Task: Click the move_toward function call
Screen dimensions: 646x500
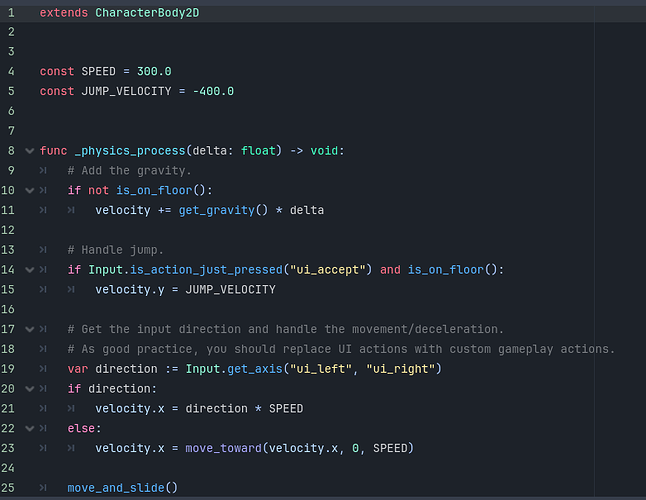Action: tap(223, 449)
